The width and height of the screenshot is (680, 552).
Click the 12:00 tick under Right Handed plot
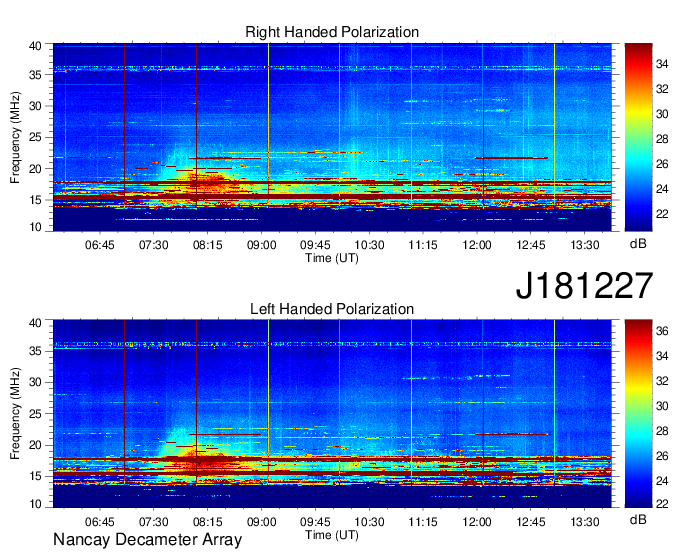[477, 245]
